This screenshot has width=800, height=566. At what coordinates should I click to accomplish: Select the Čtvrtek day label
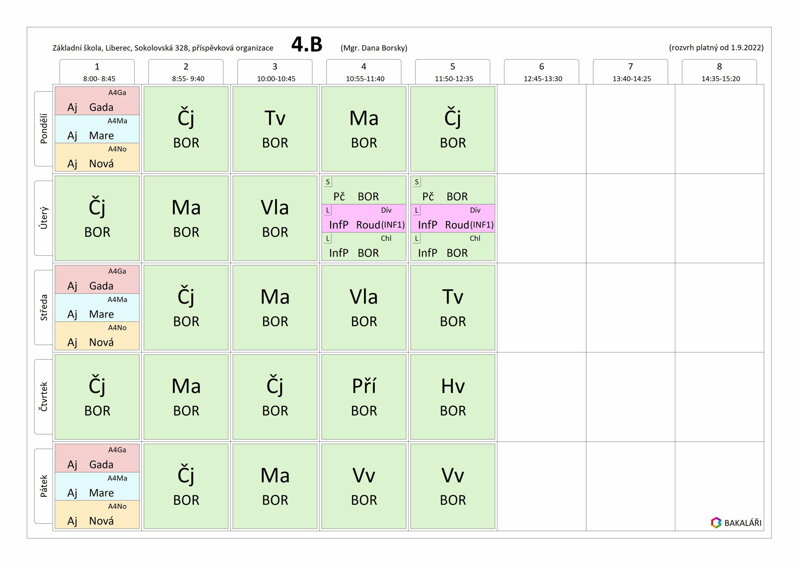click(x=43, y=398)
